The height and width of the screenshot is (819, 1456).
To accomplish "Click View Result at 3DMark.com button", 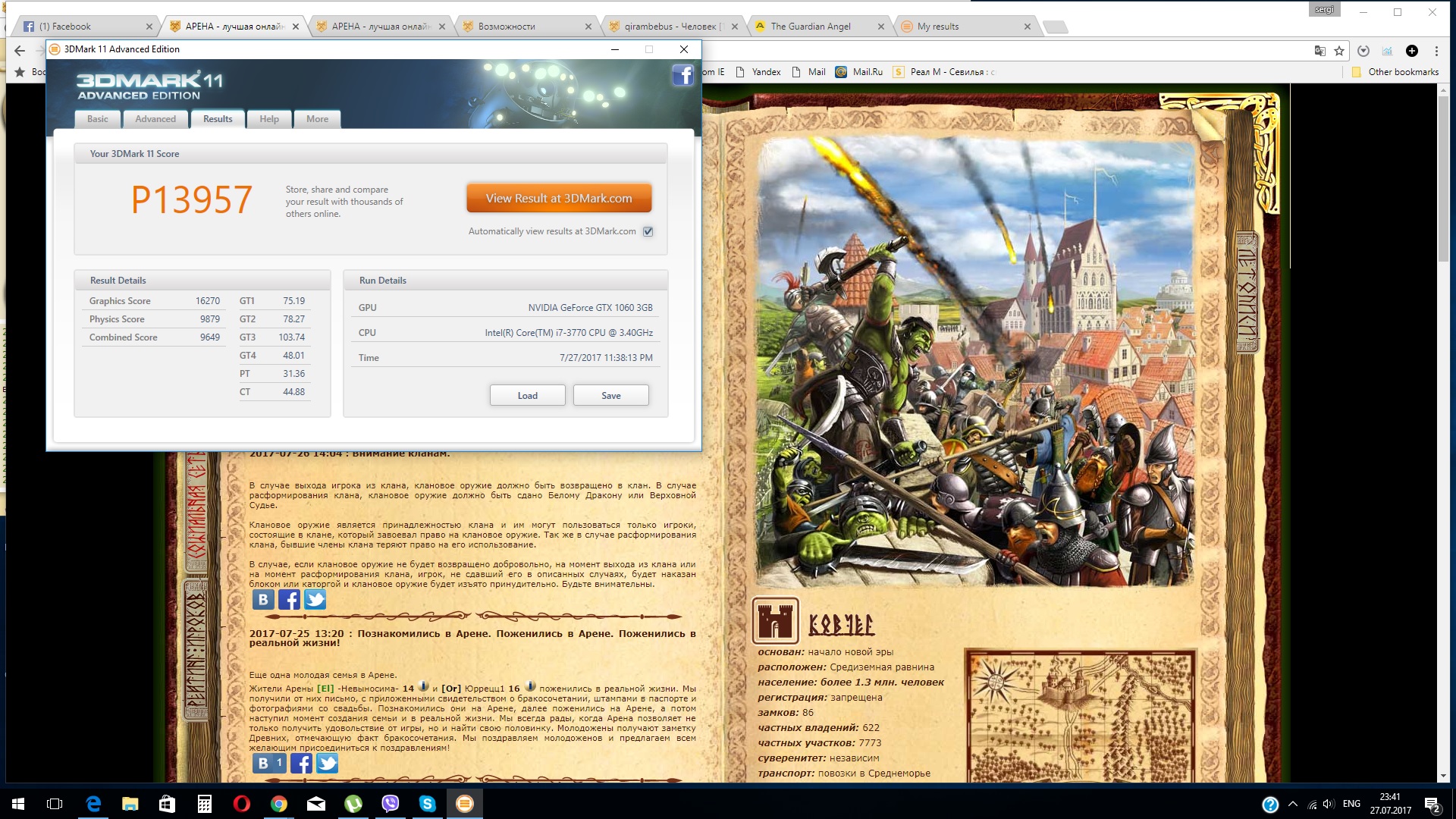I will [x=559, y=199].
